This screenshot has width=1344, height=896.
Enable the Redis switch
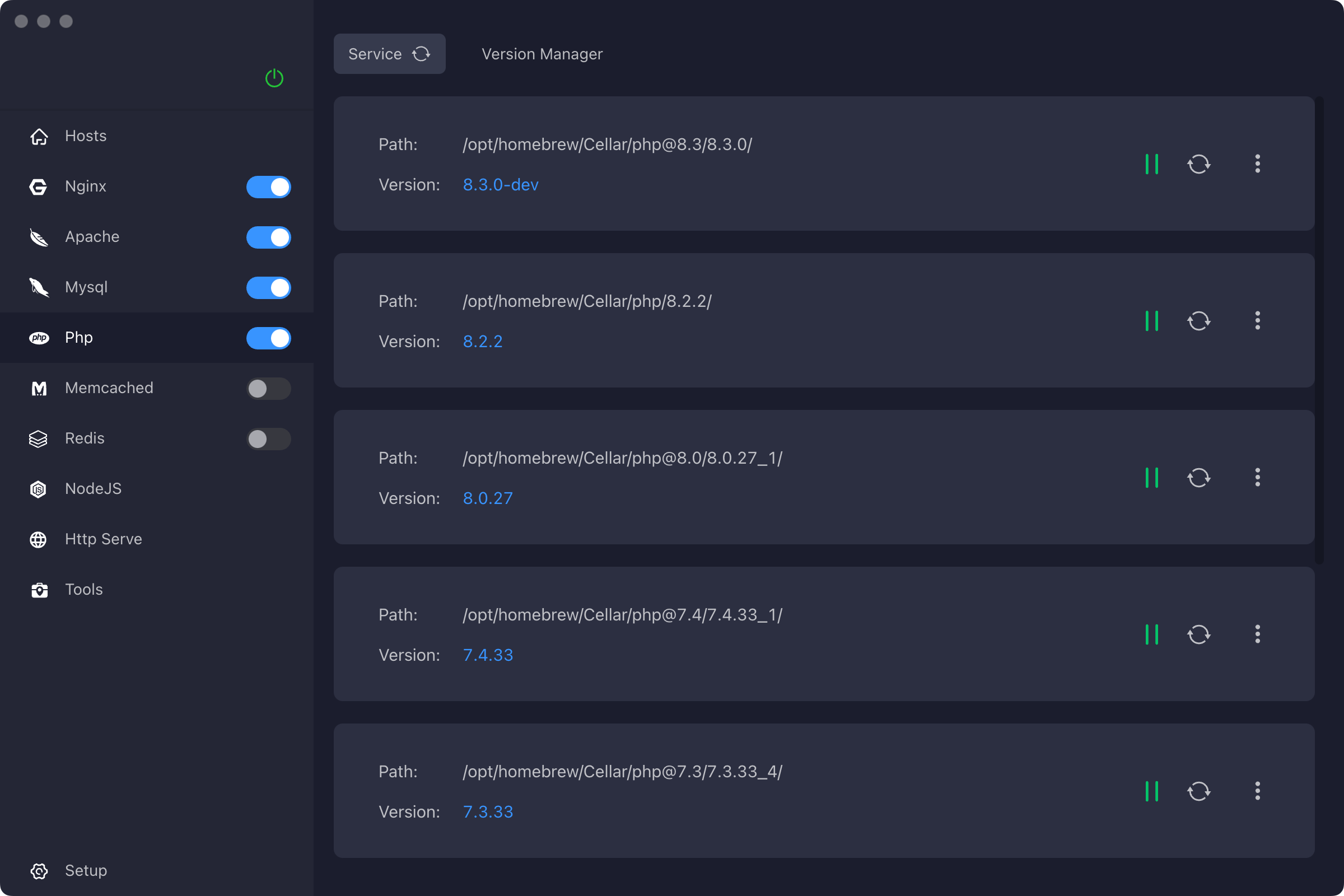269,439
